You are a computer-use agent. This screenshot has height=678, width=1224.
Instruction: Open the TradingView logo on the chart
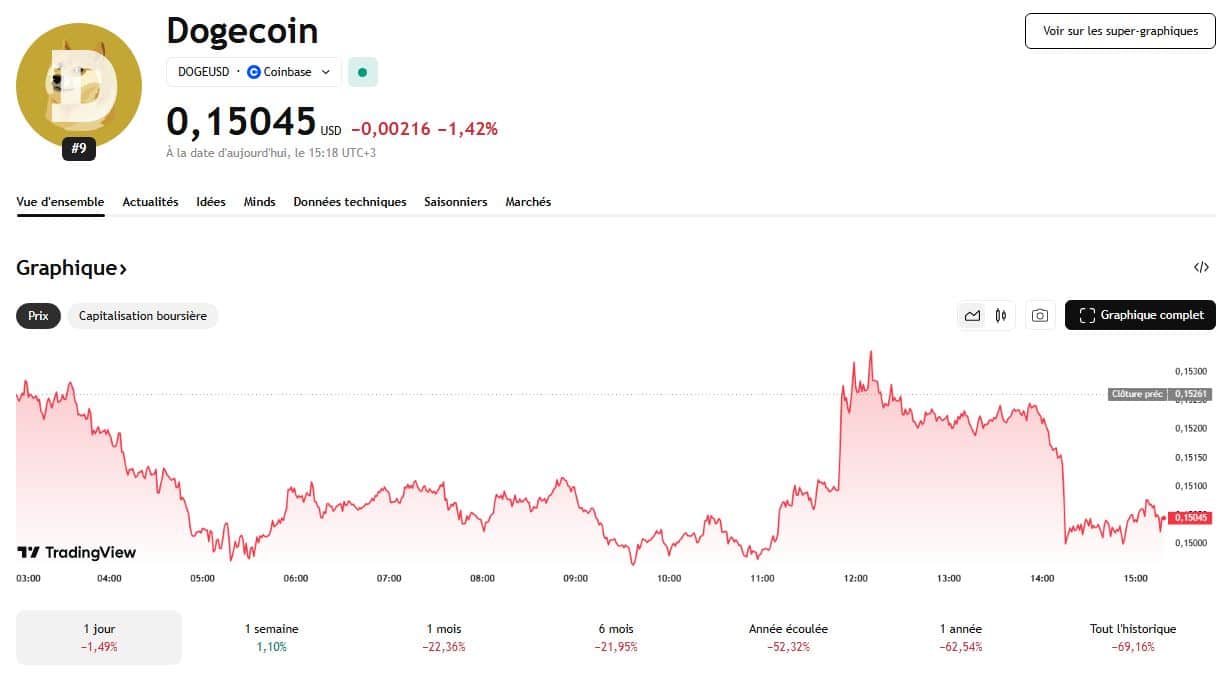click(75, 552)
